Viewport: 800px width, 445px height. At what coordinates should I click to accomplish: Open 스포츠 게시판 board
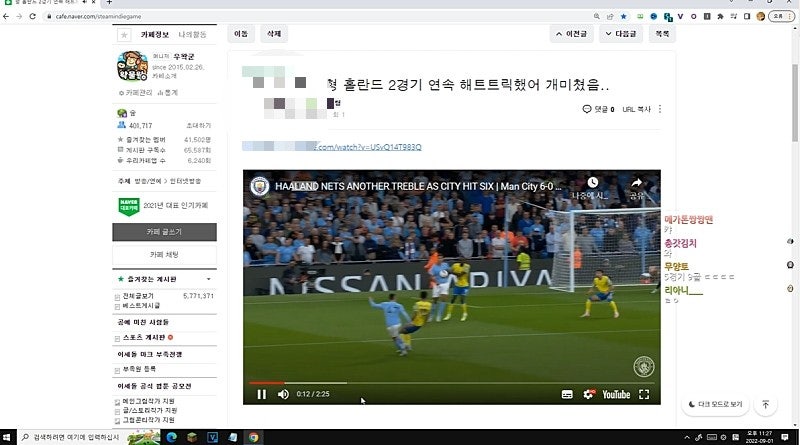pyautogui.click(x=144, y=337)
